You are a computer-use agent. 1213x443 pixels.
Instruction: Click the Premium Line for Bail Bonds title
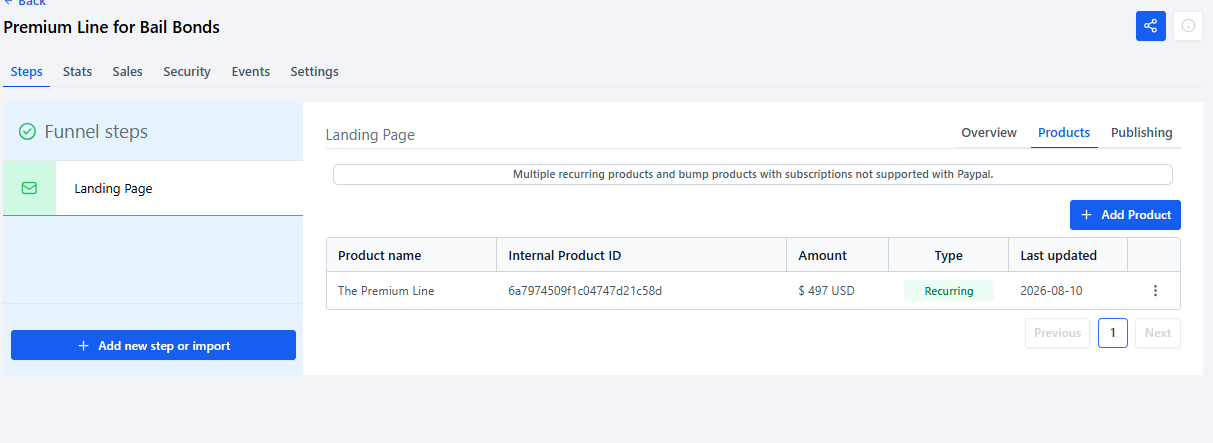(112, 27)
